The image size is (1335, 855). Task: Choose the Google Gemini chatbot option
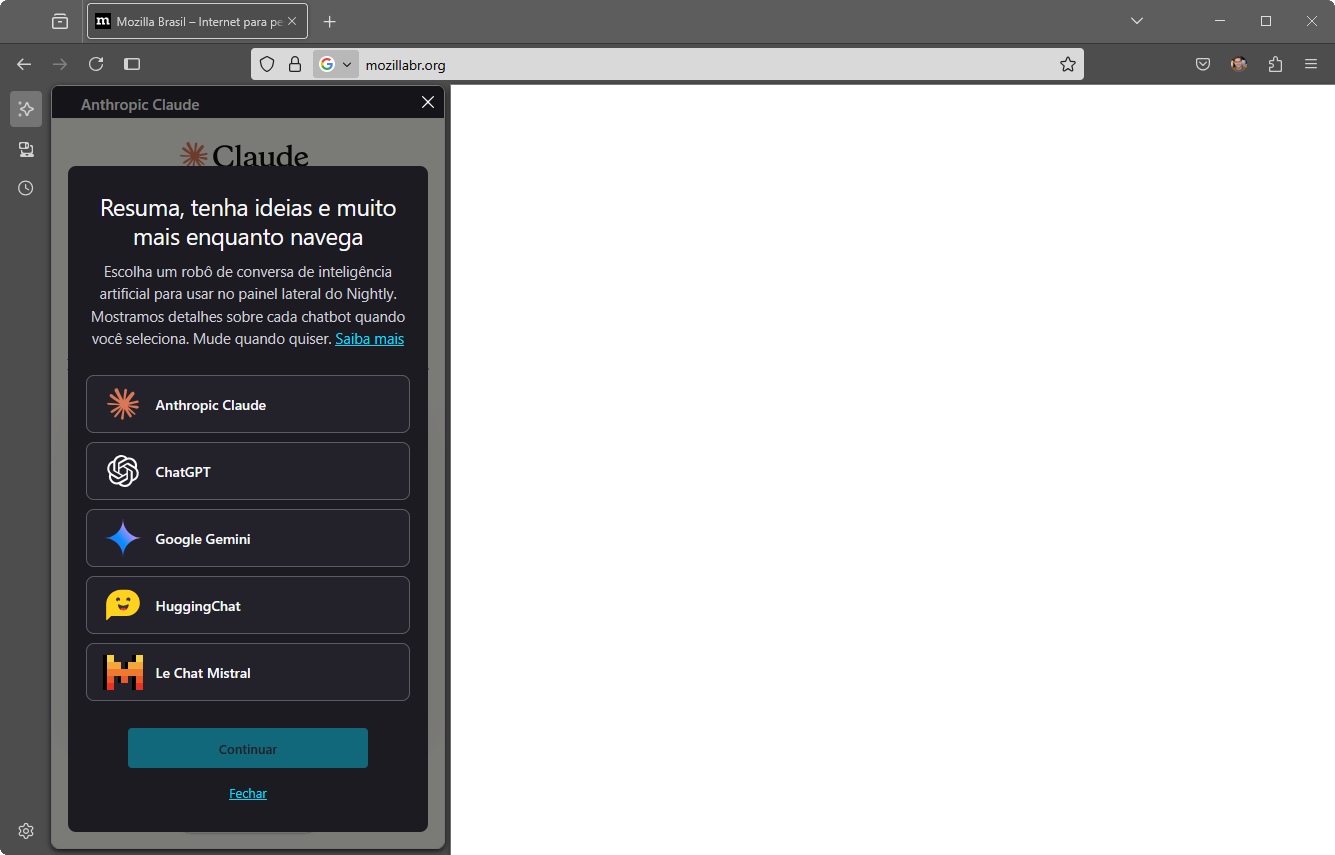(x=248, y=538)
